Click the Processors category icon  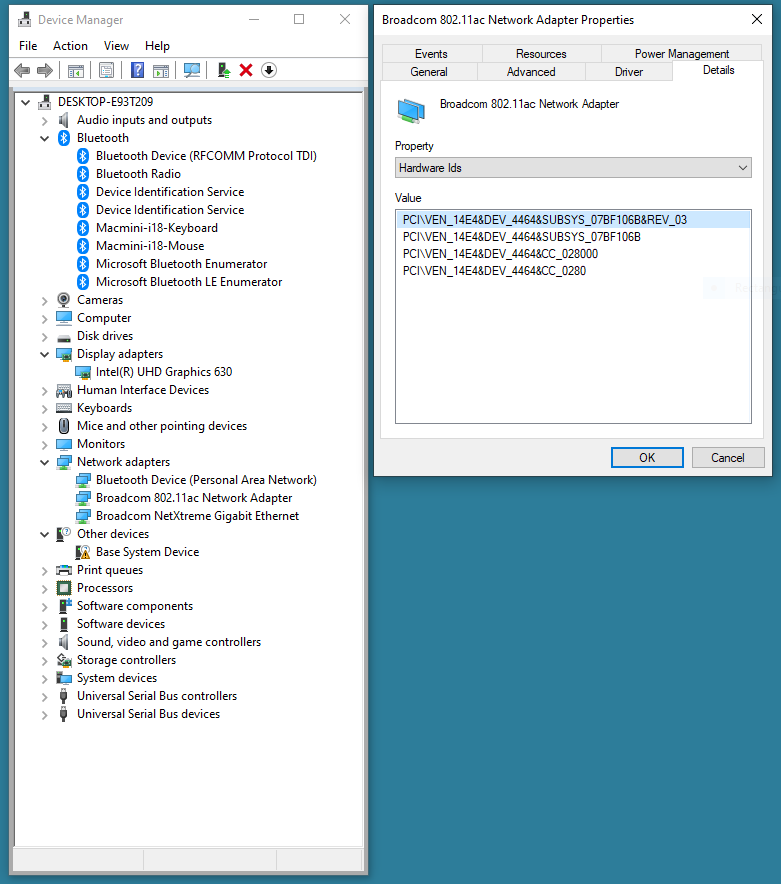coord(64,588)
